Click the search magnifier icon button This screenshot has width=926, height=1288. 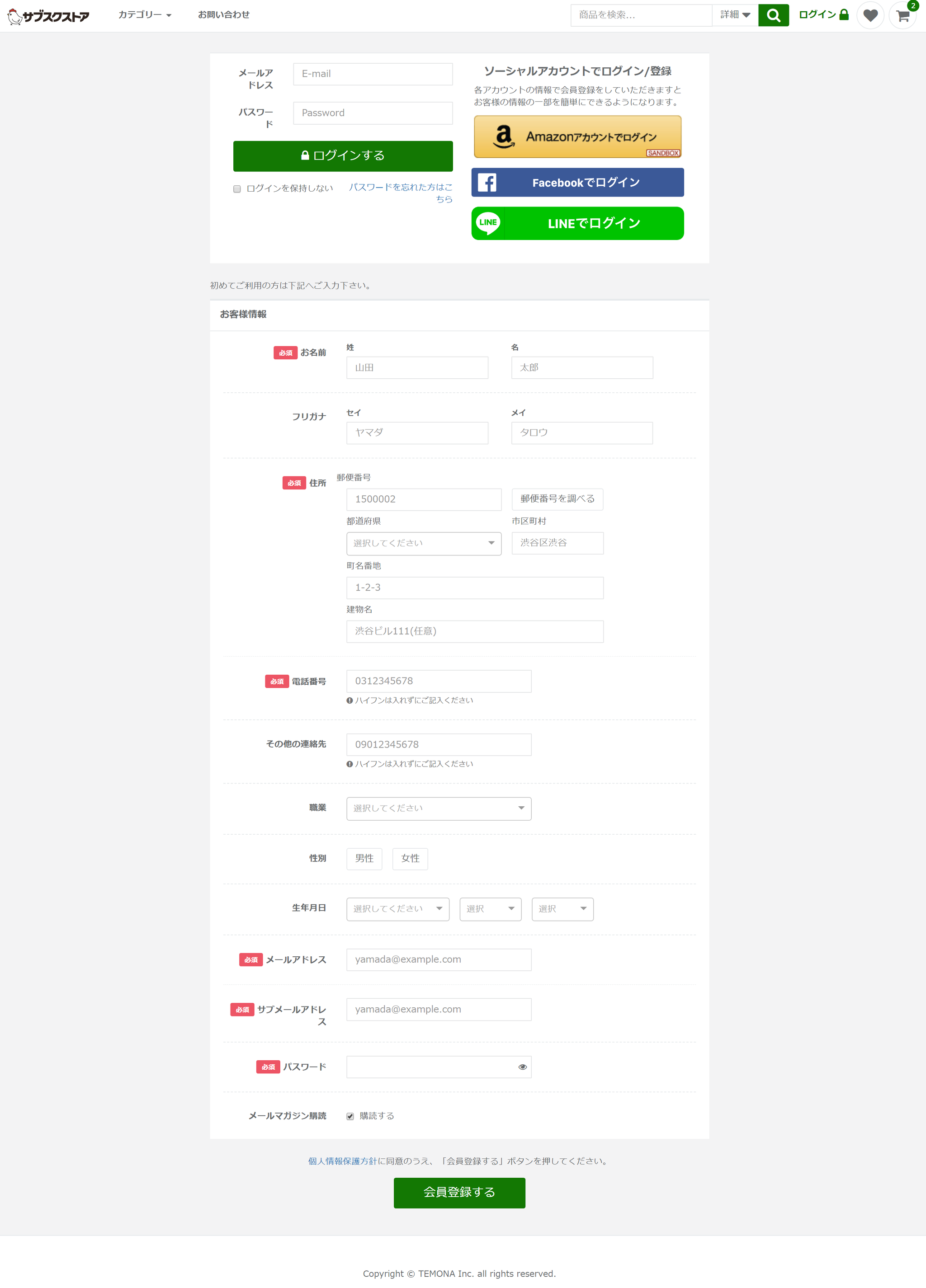(773, 15)
